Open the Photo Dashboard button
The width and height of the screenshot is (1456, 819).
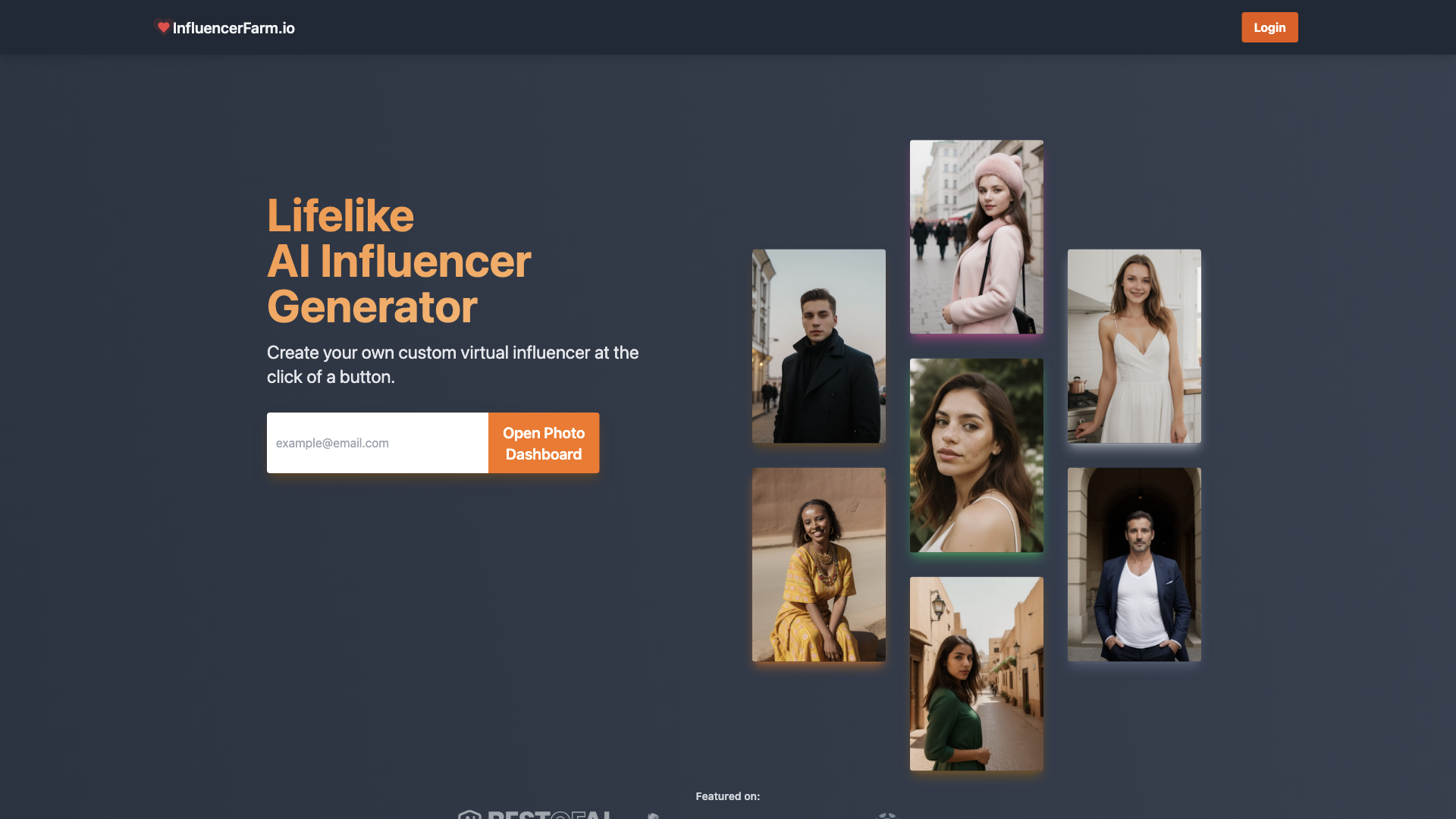(543, 442)
